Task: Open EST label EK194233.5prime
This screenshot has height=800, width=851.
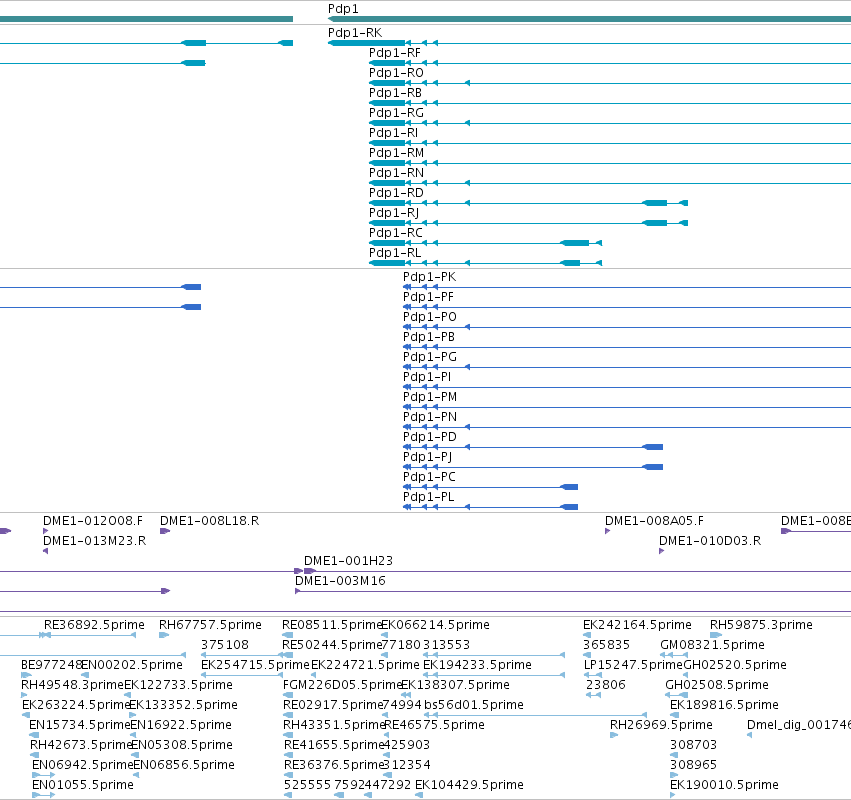Action: coord(477,665)
